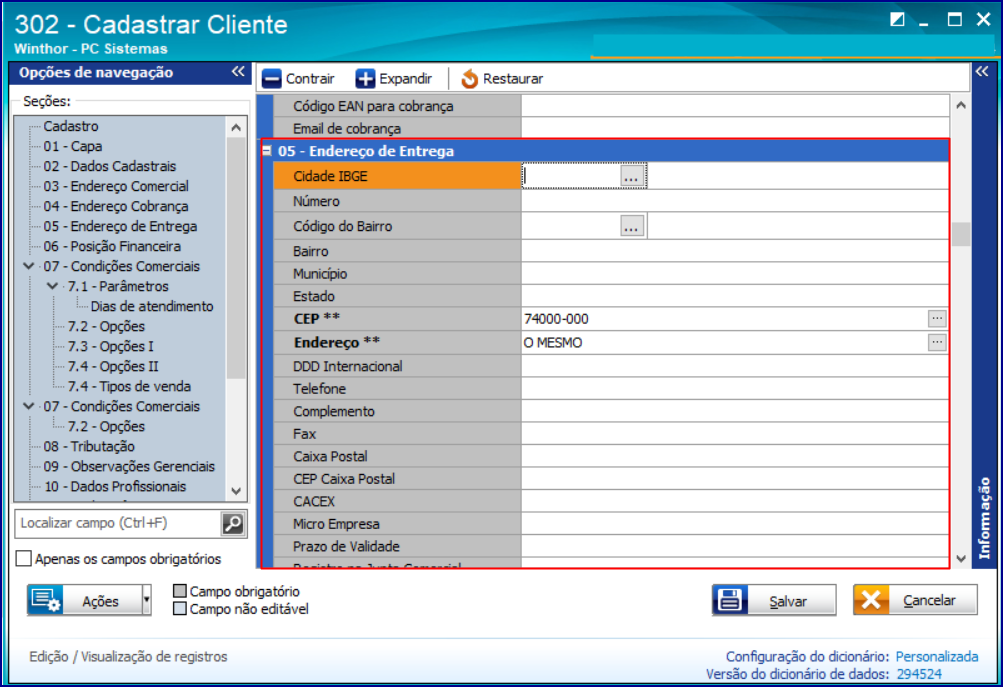This screenshot has width=1003, height=687.
Task: Click the Complemento value field
Action: point(735,411)
